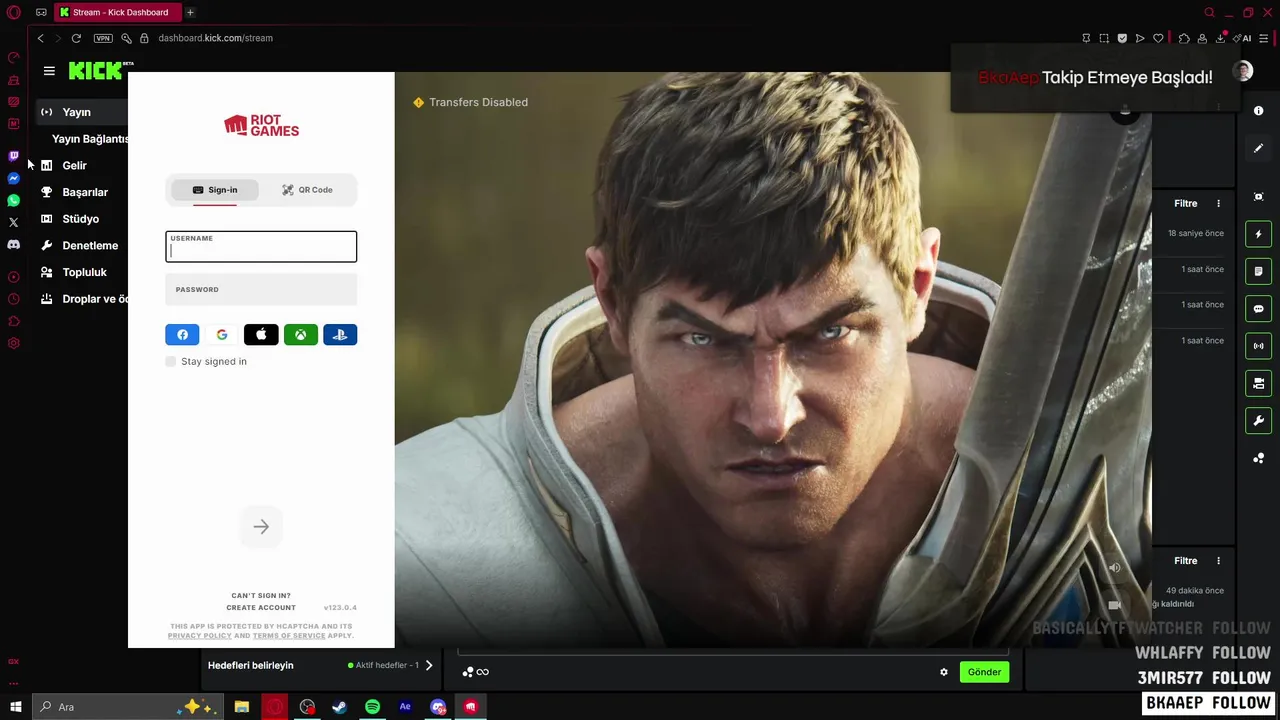Open After Effects from the taskbar
This screenshot has height=720, width=1280.
click(405, 707)
